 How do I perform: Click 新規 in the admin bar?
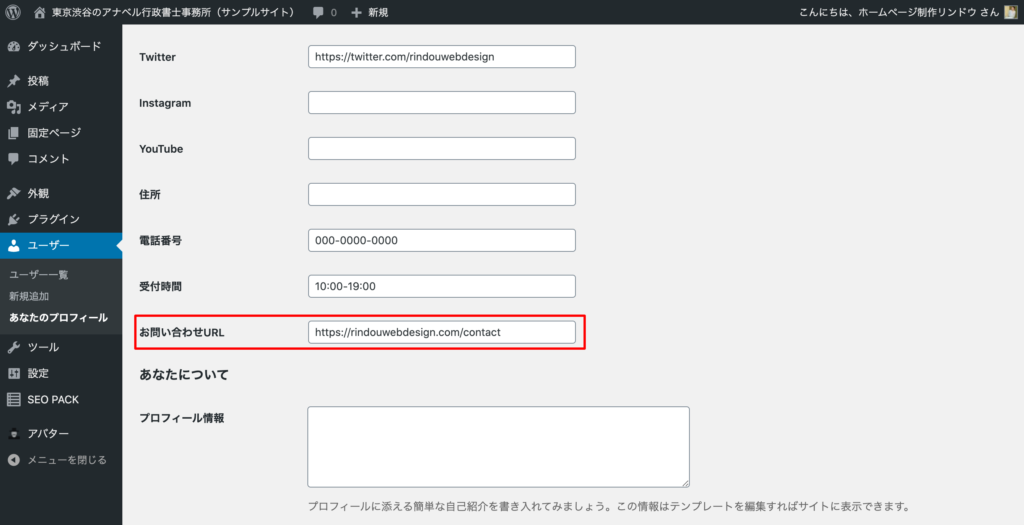377,12
